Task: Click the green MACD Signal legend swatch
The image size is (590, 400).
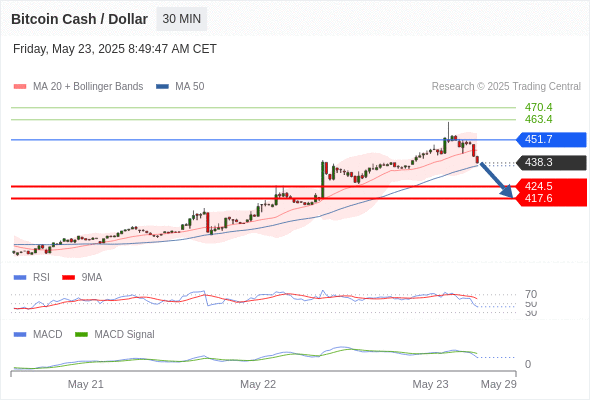Action: [81, 335]
